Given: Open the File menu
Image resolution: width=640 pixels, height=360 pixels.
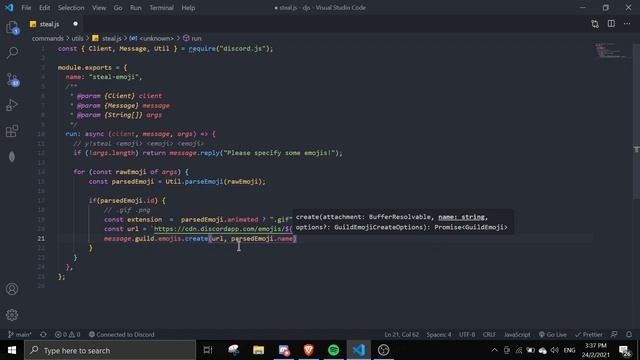Looking at the screenshot, I should point(26,8).
